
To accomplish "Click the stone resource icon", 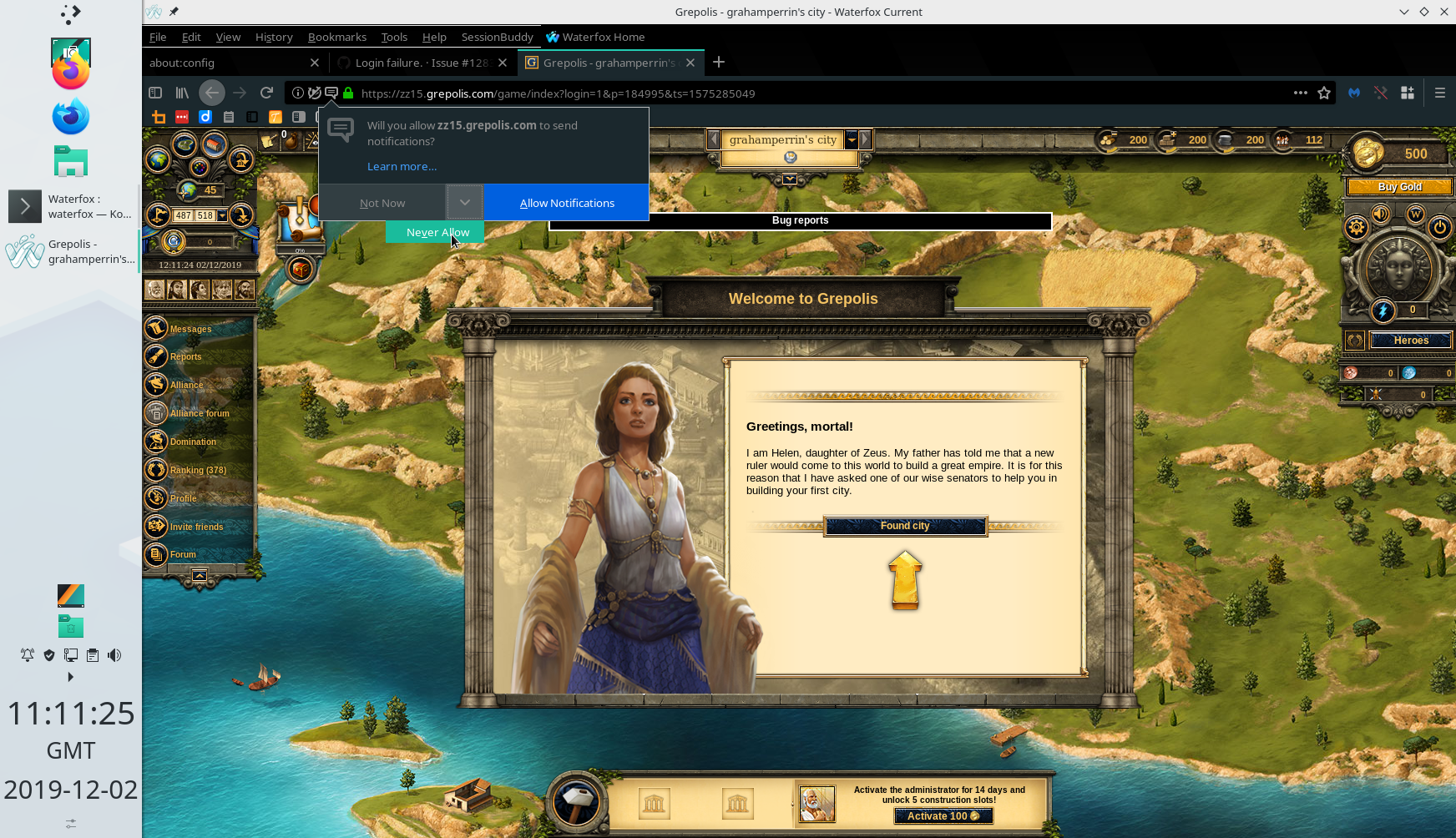I will (1167, 139).
